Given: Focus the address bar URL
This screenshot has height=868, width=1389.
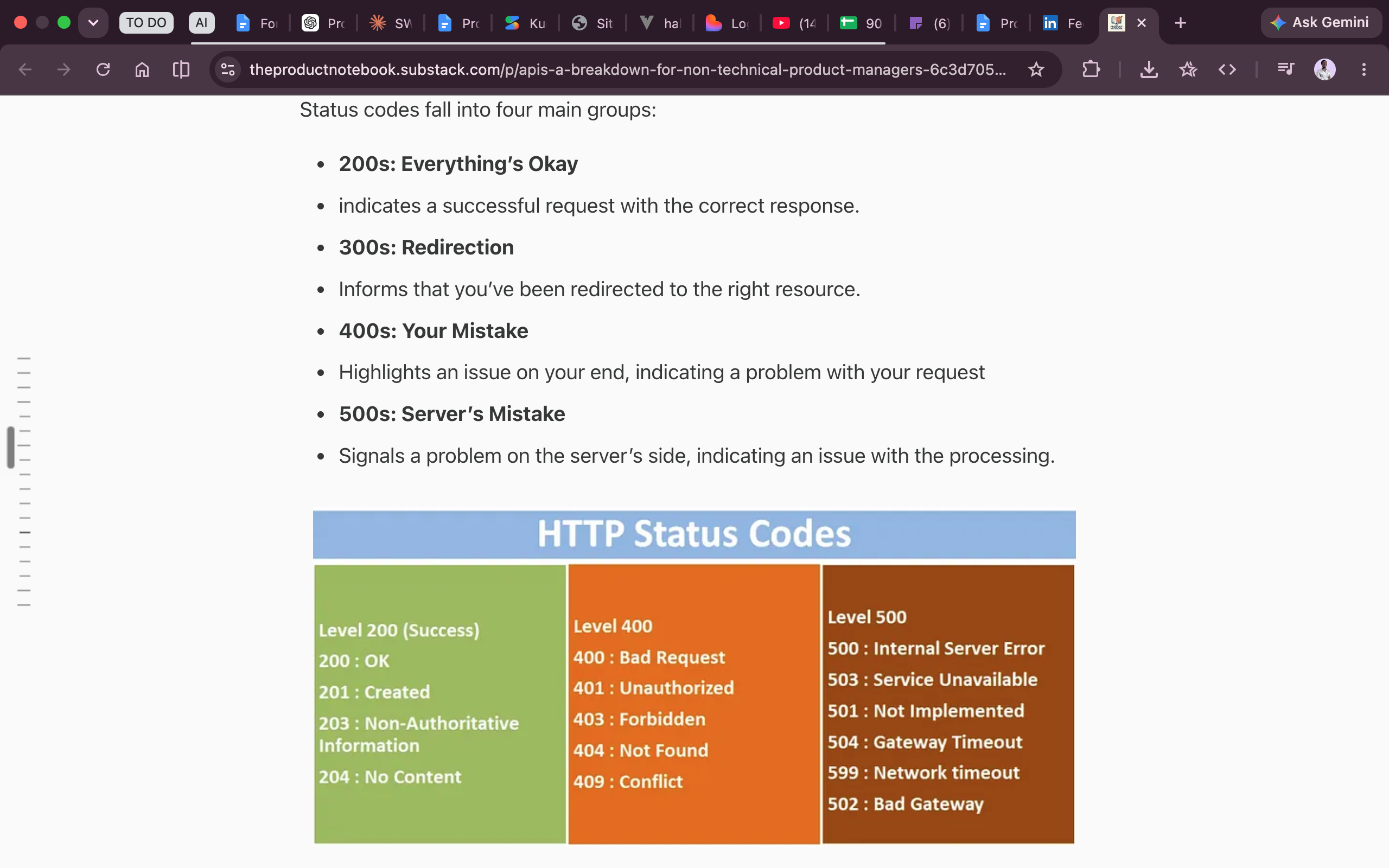Looking at the screenshot, I should [x=627, y=69].
